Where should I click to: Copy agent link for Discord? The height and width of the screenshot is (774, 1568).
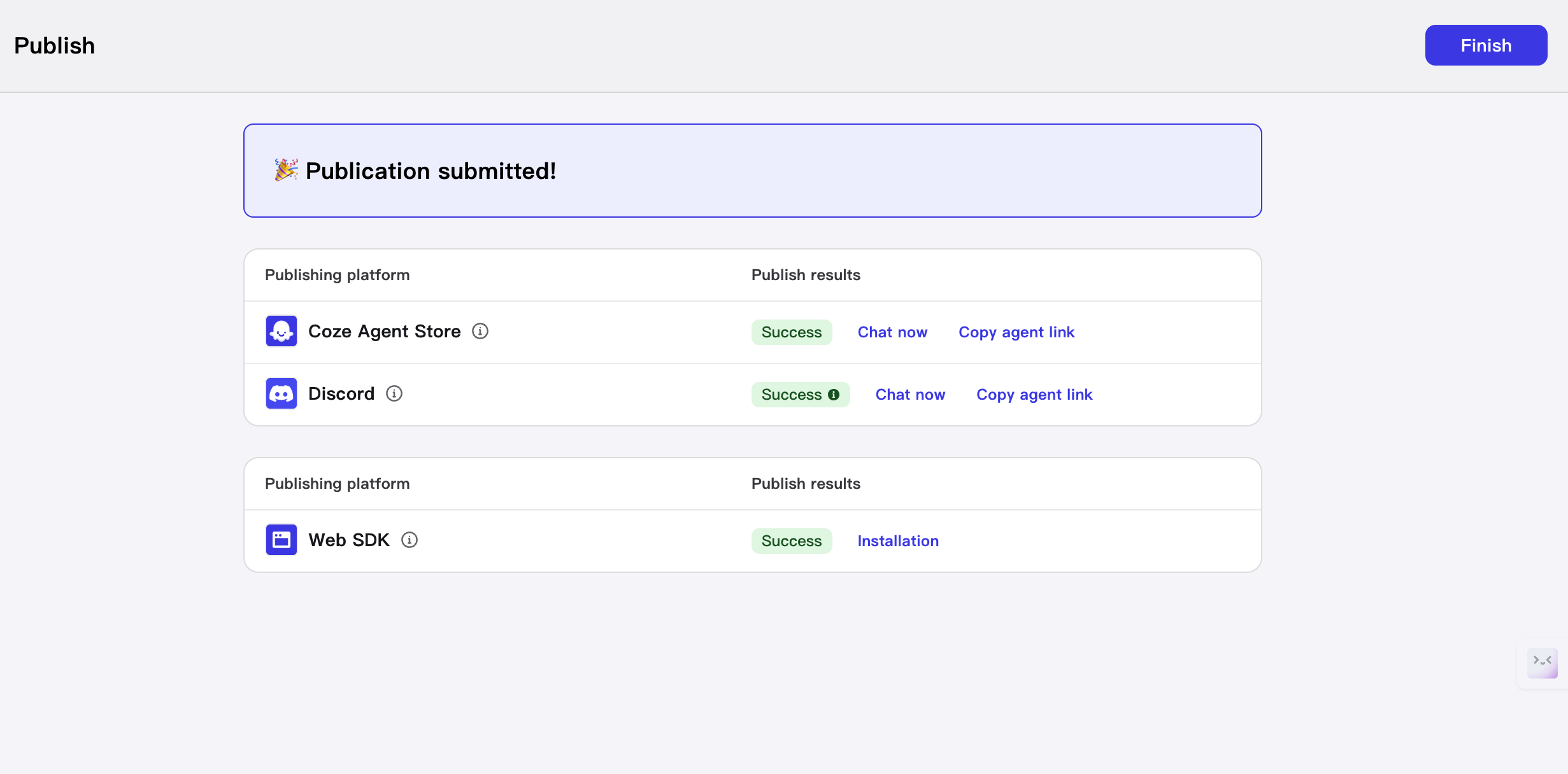[x=1034, y=395]
